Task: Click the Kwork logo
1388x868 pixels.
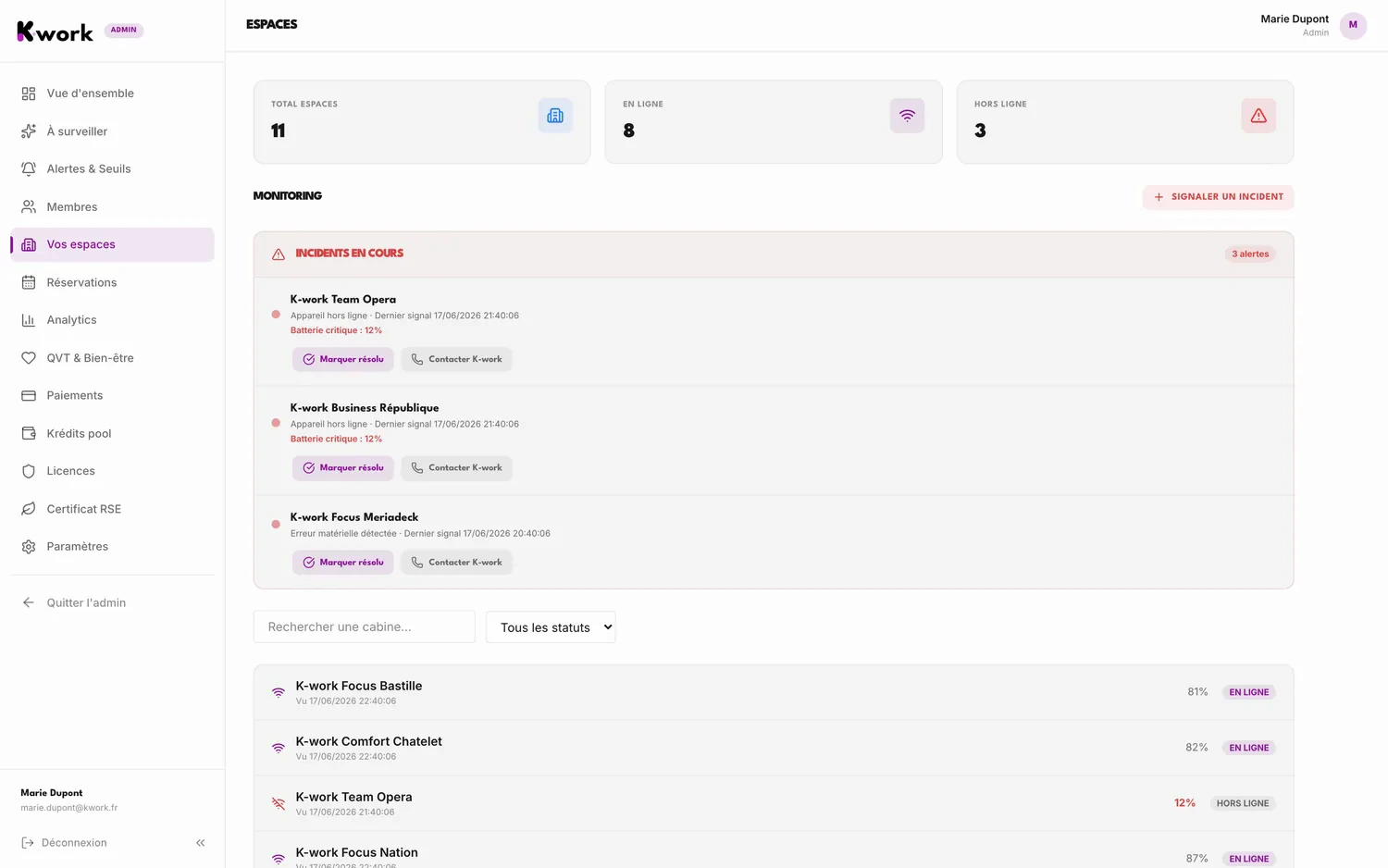Action: tap(56, 31)
